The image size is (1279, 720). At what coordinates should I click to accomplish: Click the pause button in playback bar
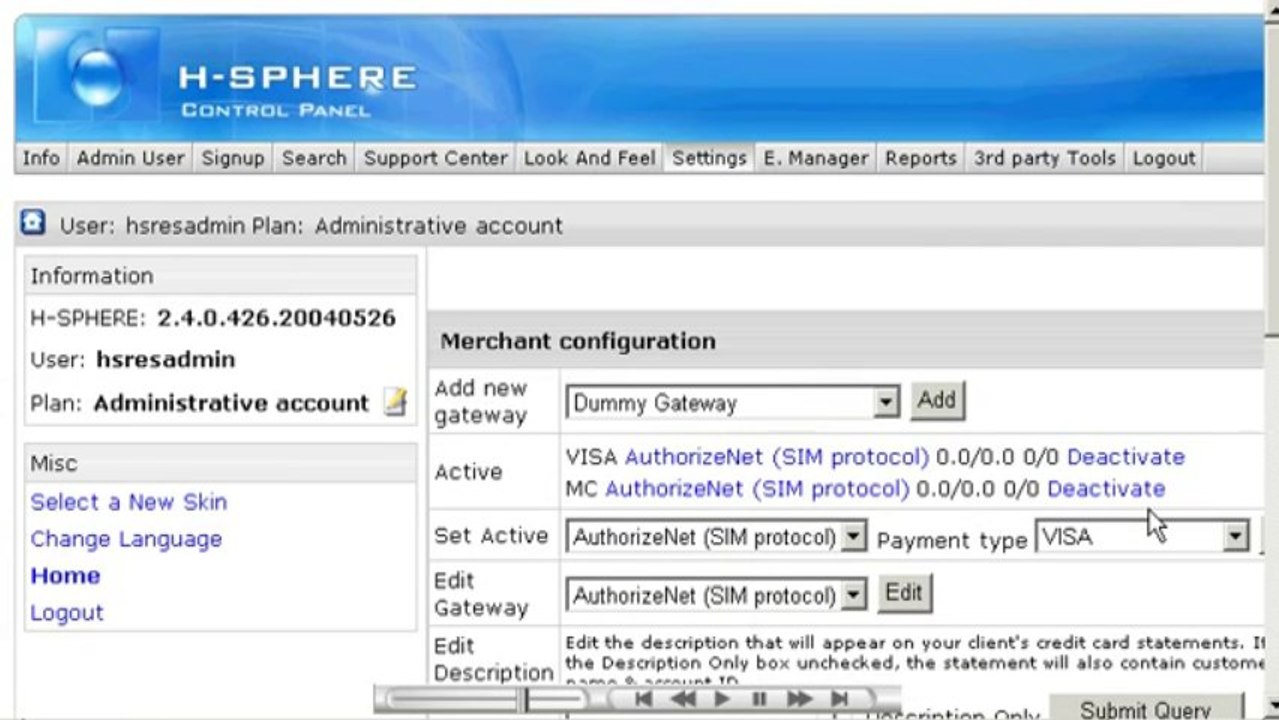759,699
